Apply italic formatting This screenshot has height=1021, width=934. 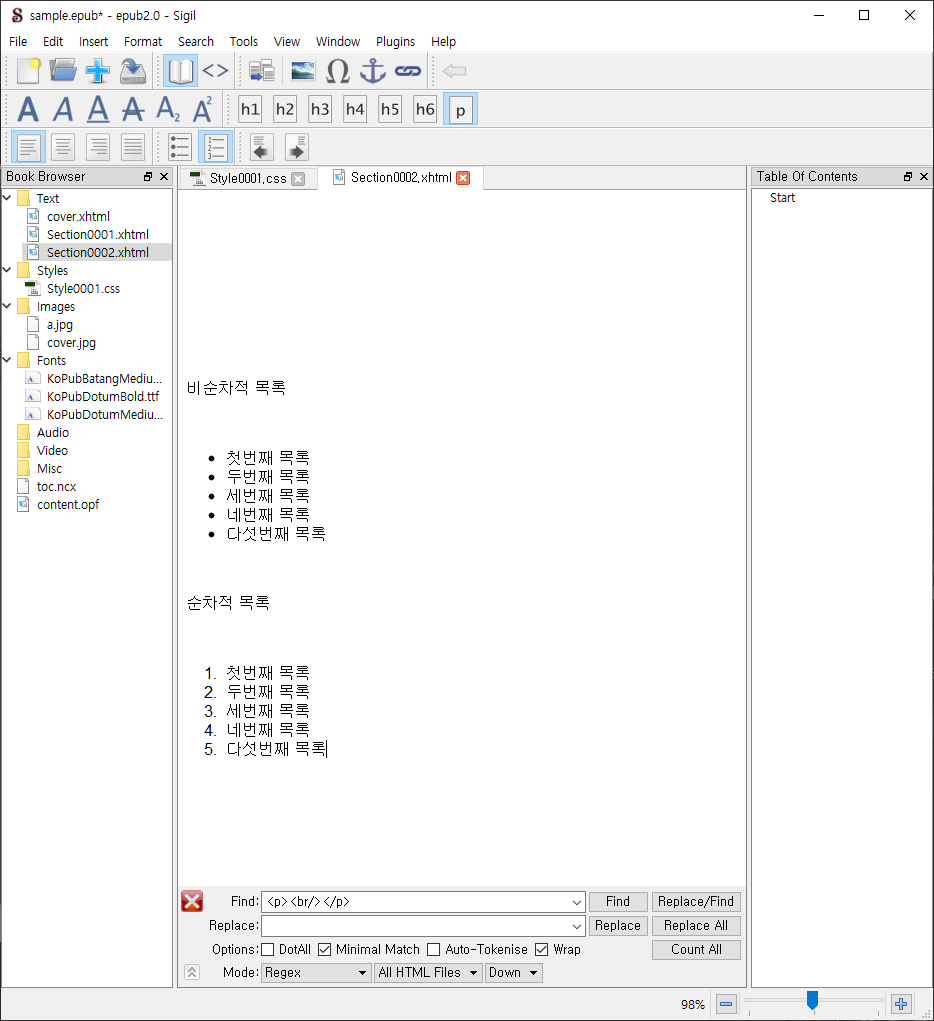tap(63, 109)
